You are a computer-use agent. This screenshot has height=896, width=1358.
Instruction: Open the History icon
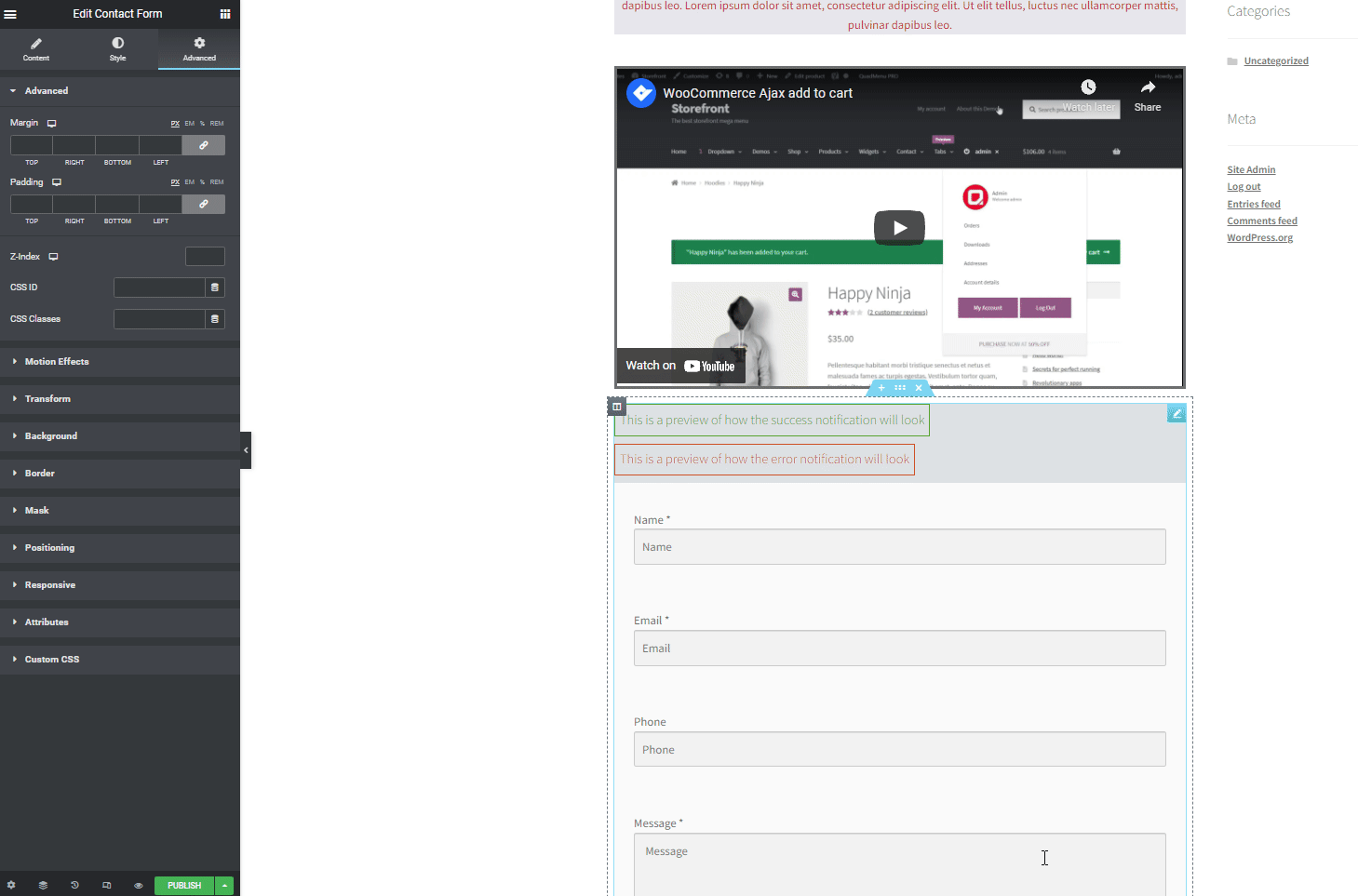pyautogui.click(x=74, y=886)
